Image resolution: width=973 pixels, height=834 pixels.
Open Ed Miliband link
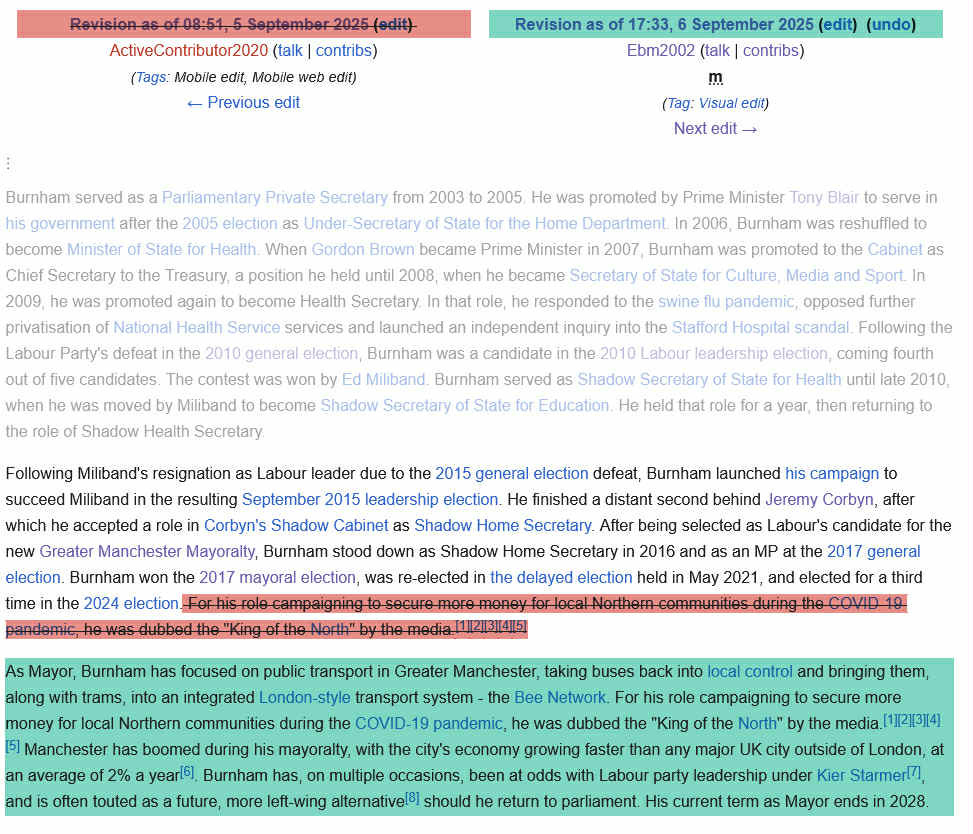coord(383,380)
